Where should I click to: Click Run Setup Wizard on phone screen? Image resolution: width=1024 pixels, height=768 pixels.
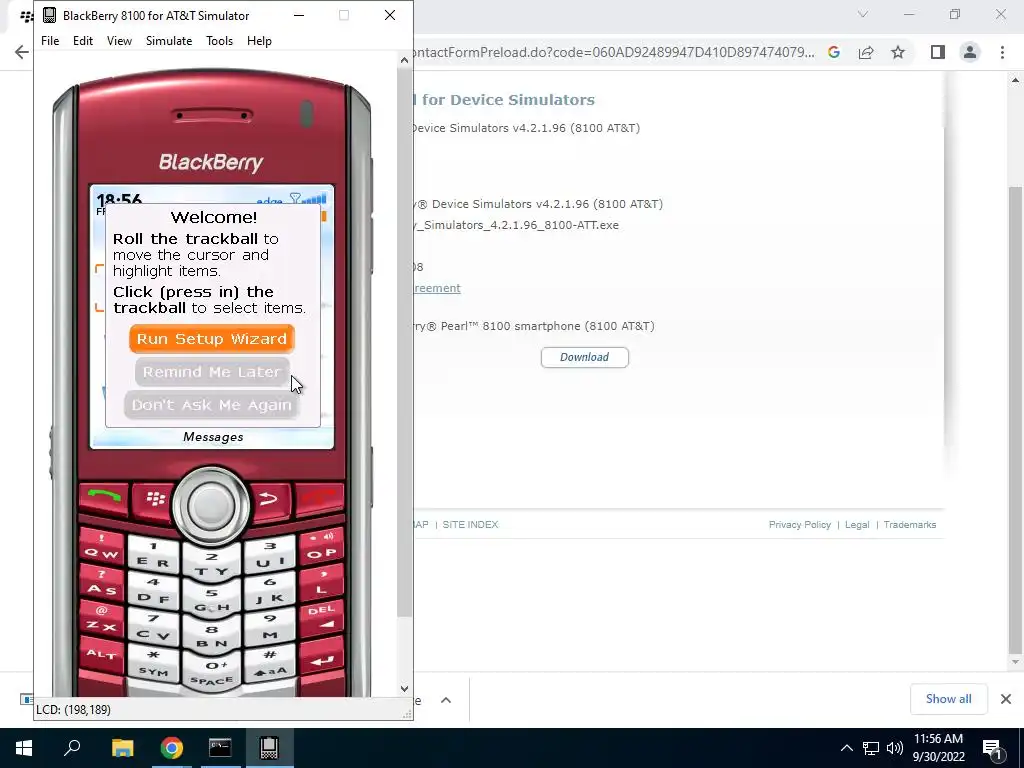point(212,339)
